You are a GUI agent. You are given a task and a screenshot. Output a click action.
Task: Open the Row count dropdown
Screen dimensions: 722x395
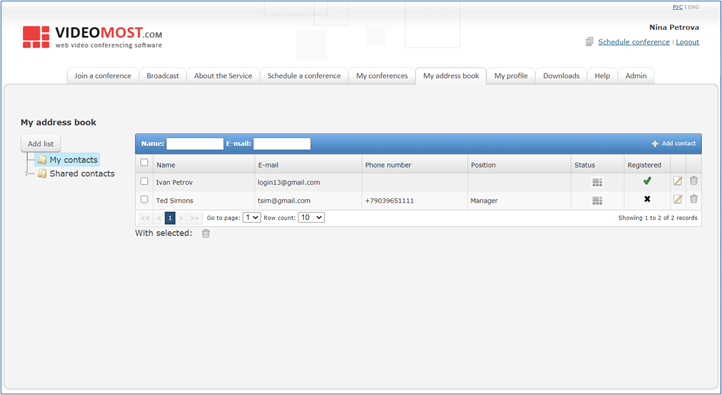point(311,217)
